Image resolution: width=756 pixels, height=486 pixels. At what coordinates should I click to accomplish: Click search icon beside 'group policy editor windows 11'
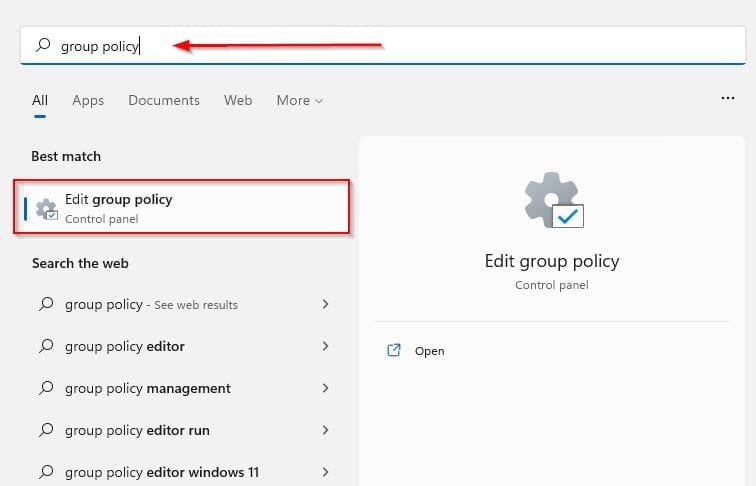(x=45, y=472)
